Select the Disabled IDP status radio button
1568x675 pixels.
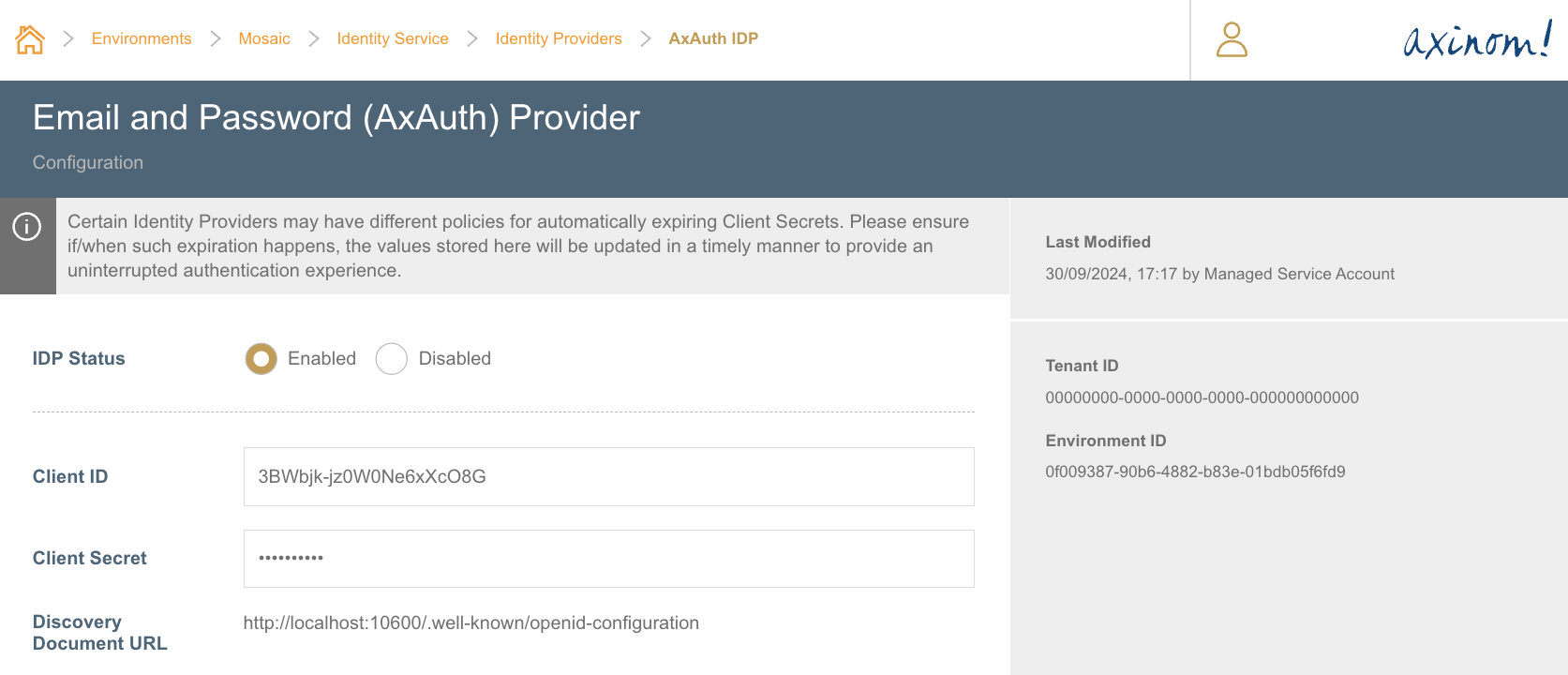click(391, 359)
